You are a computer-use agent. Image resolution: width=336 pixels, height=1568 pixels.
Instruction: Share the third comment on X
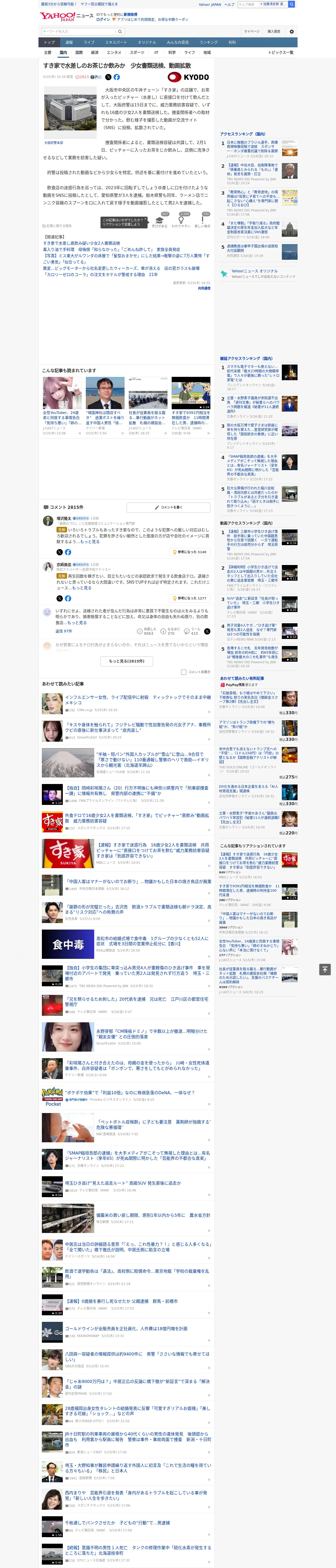point(207,631)
